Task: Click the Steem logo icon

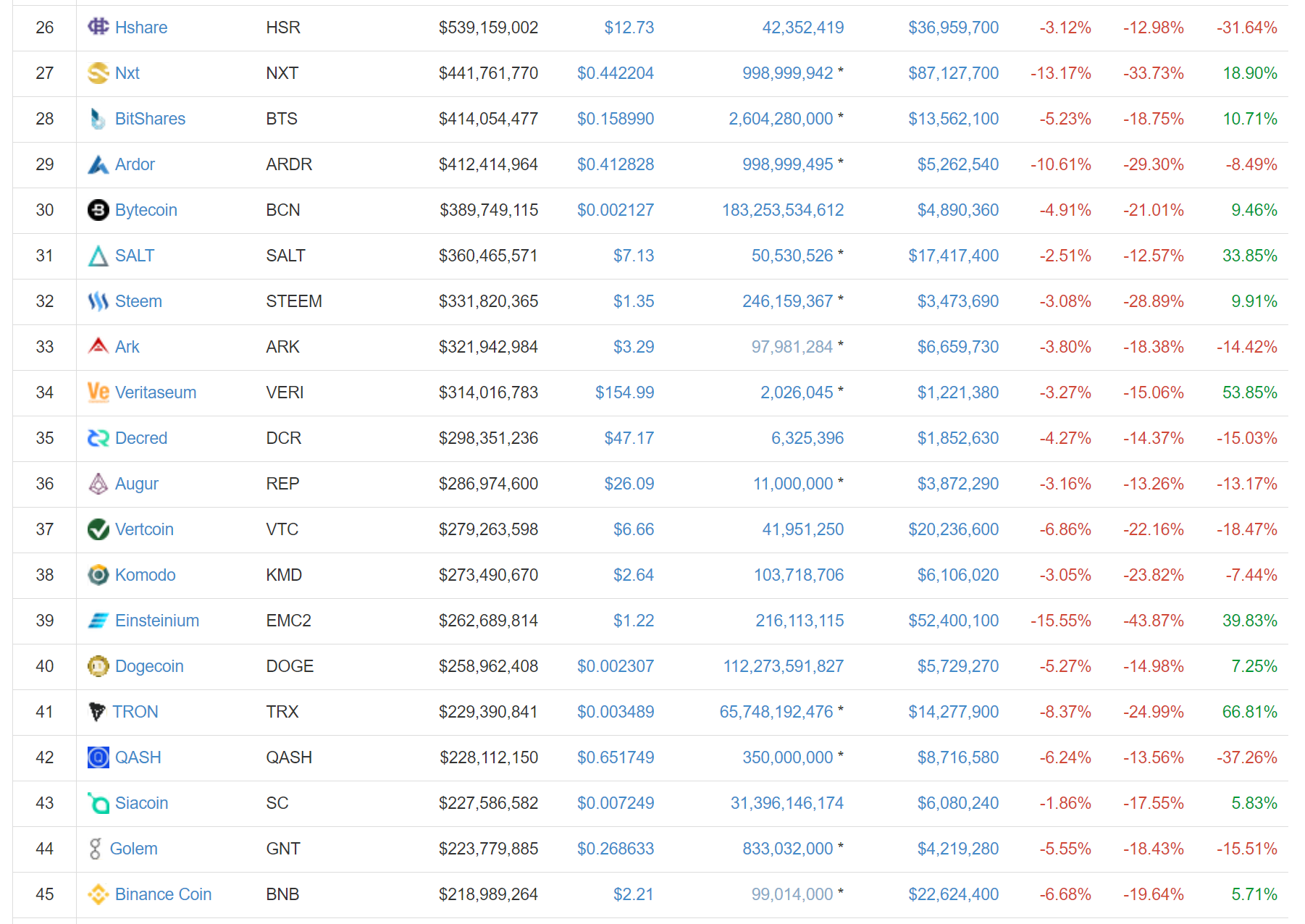Action: pos(98,301)
